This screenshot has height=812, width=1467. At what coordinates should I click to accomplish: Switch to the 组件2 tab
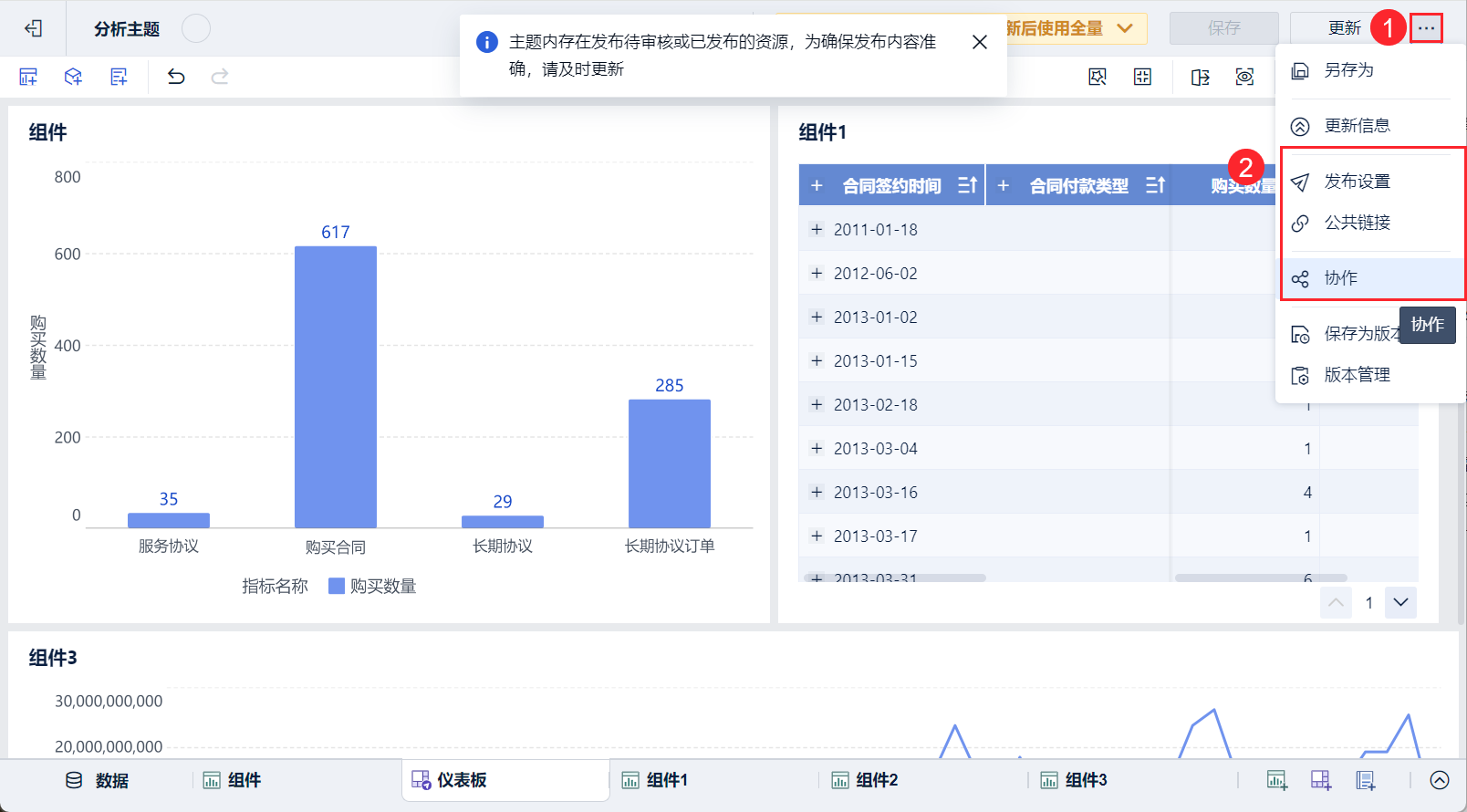coord(865,780)
